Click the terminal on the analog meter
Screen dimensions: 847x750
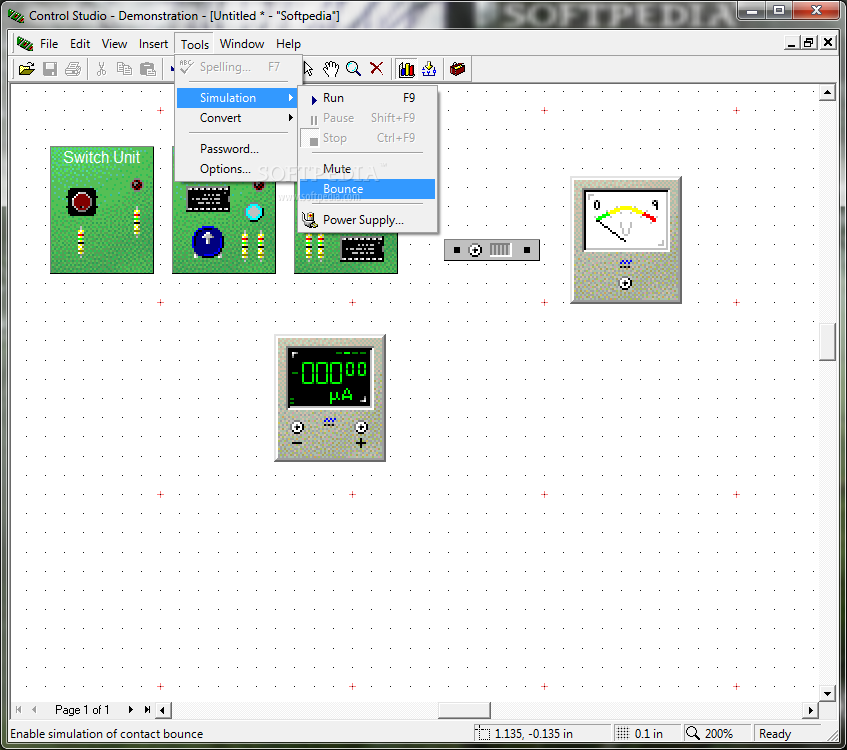pos(625,283)
